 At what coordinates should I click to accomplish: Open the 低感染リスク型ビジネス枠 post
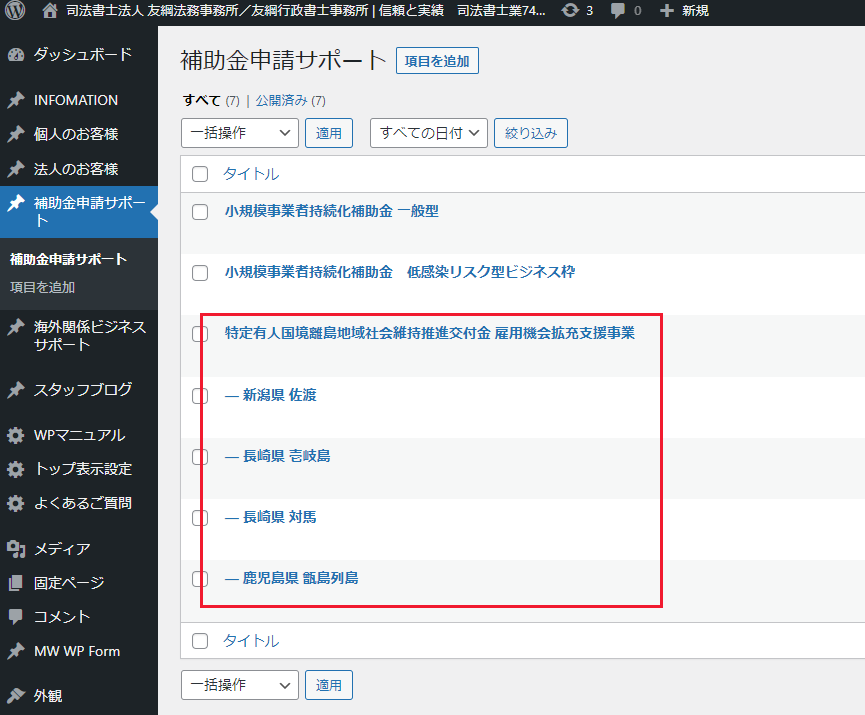point(400,272)
